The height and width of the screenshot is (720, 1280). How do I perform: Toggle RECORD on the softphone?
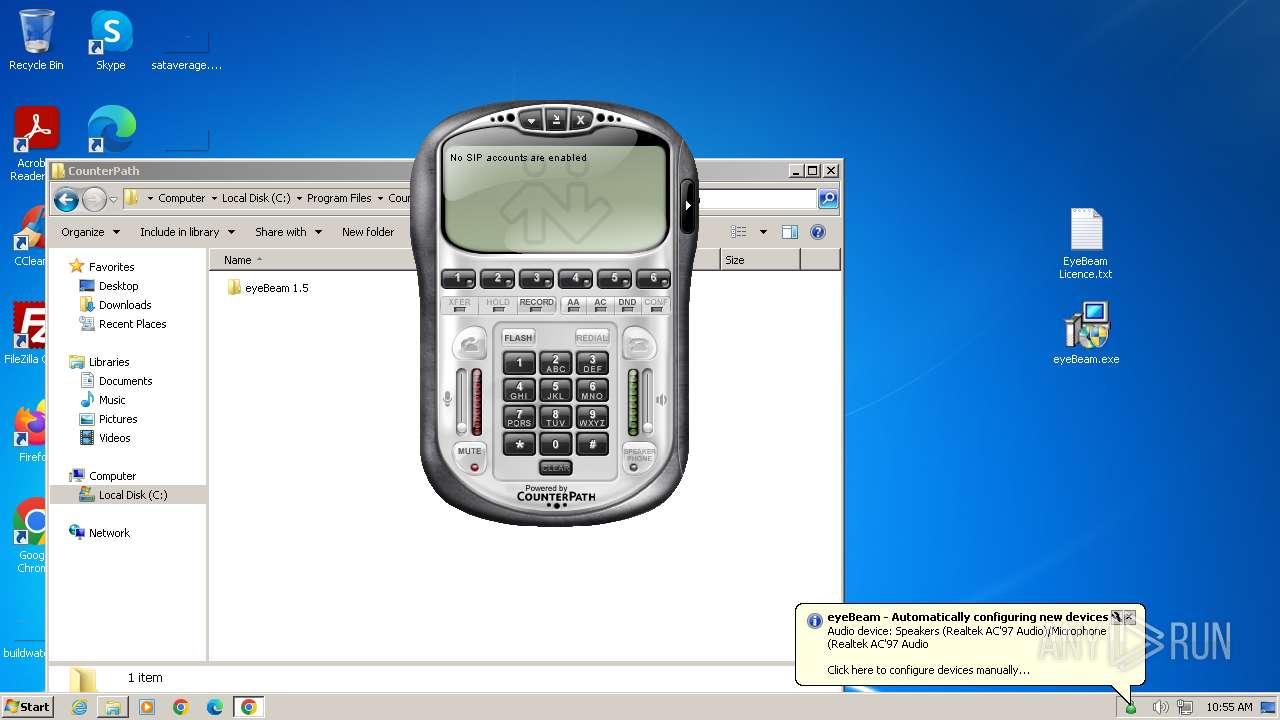[x=536, y=305]
